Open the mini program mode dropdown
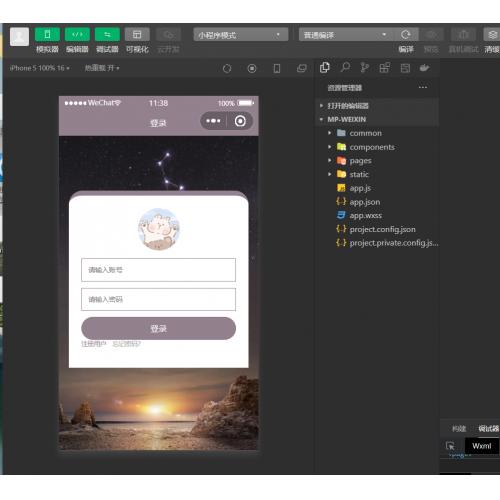The width and height of the screenshot is (500, 500). pyautogui.click(x=241, y=35)
